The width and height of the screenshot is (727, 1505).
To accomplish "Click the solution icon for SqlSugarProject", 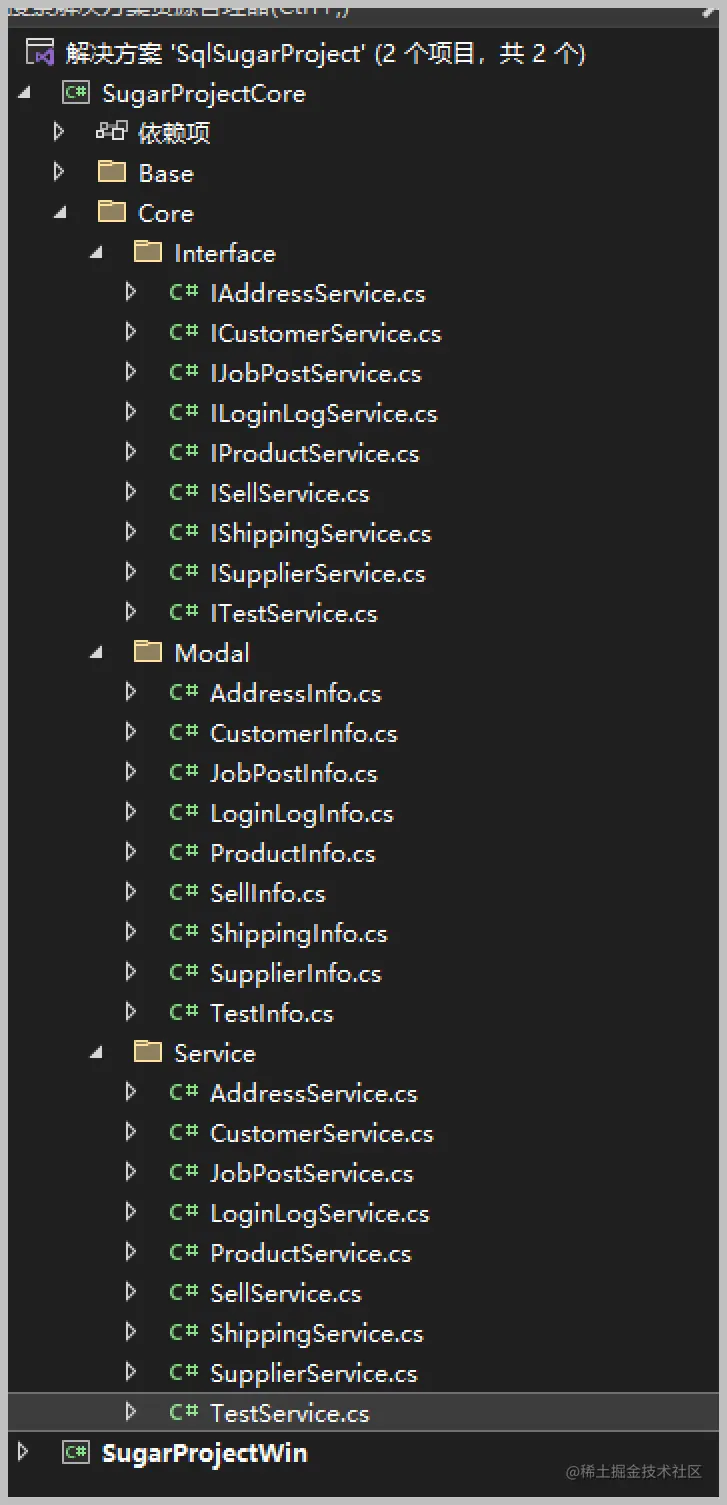I will click(x=40, y=52).
